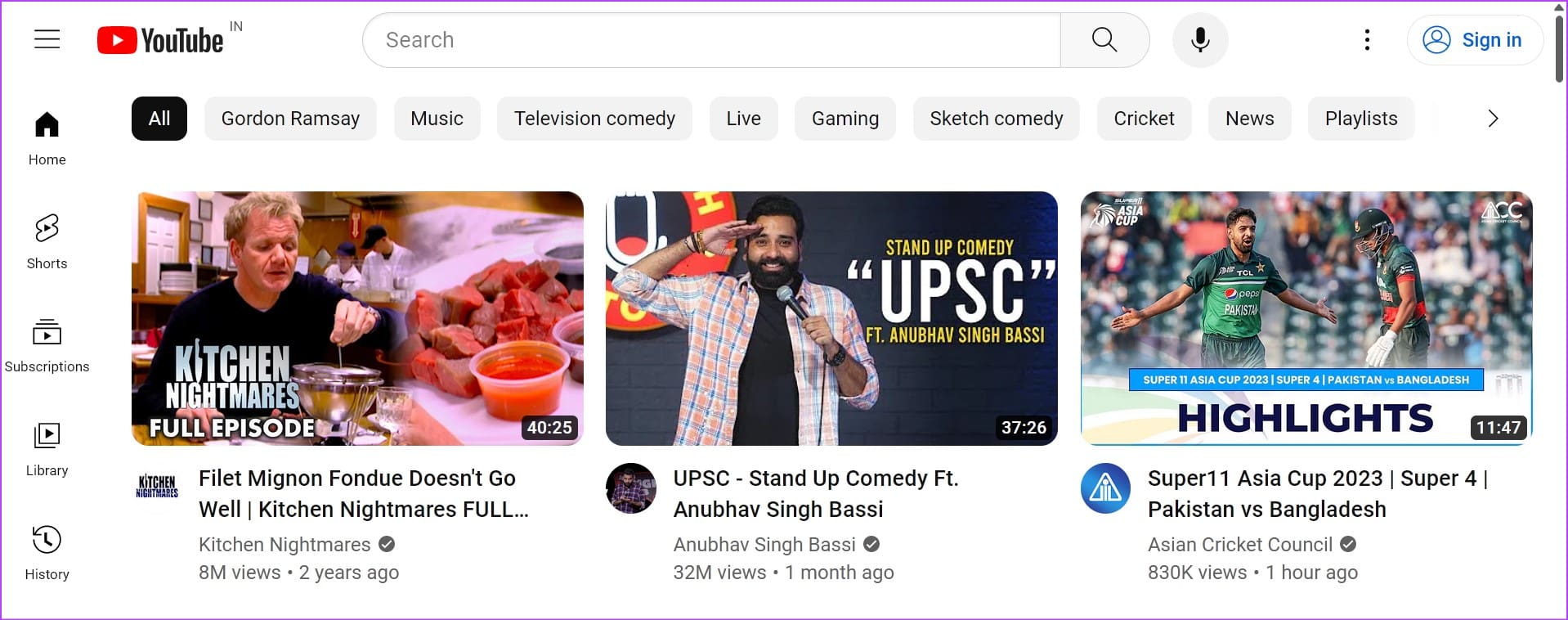Click the '32M views • 1 month ago' text
The width and height of the screenshot is (1568, 620).
(x=783, y=573)
